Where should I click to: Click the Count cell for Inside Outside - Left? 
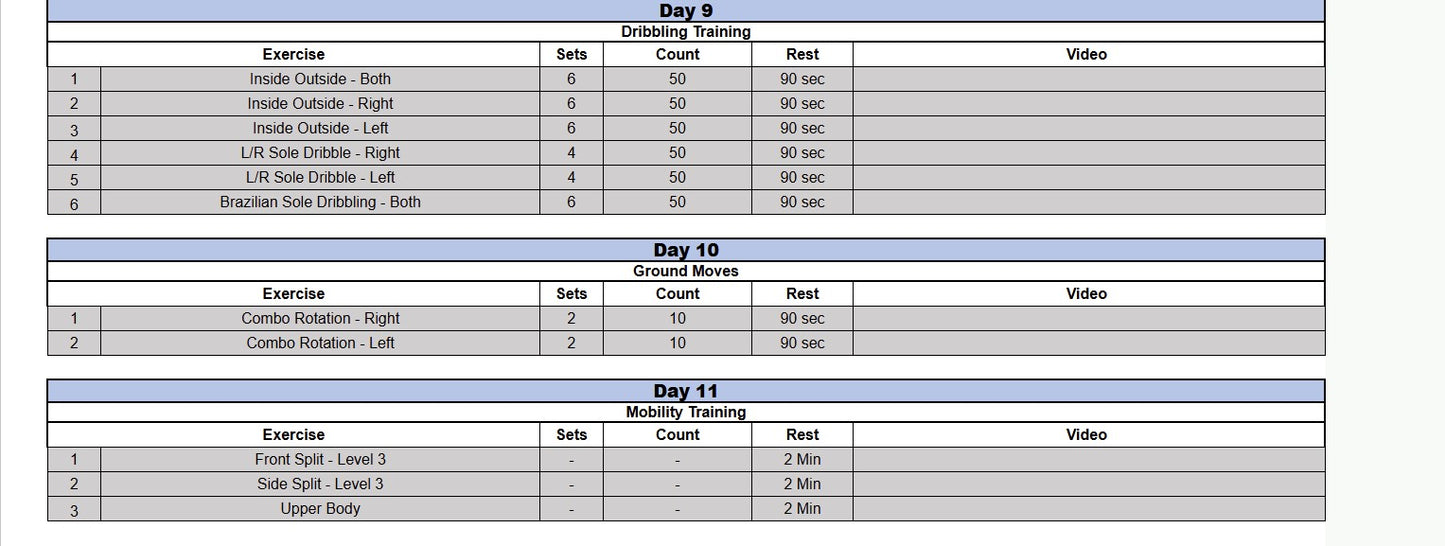677,128
